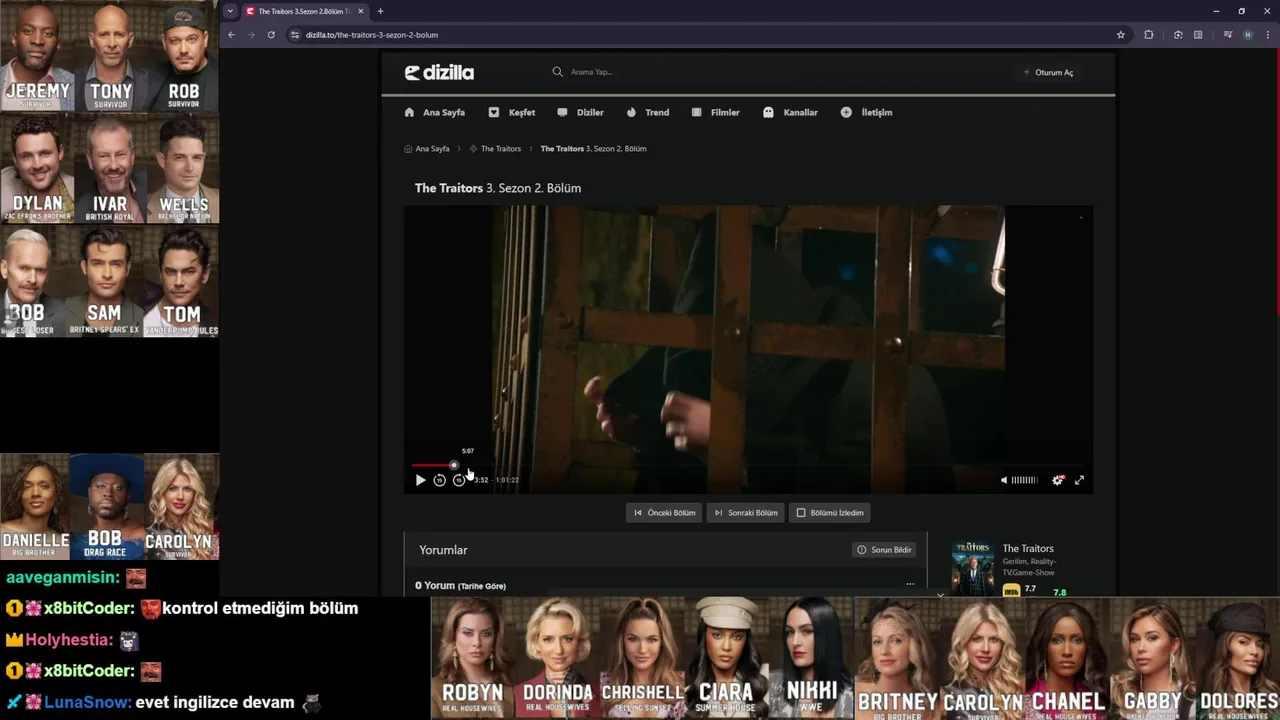The height and width of the screenshot is (720, 1280).
Task: Open the browser extensions puzzle icon
Action: pos(1149,35)
